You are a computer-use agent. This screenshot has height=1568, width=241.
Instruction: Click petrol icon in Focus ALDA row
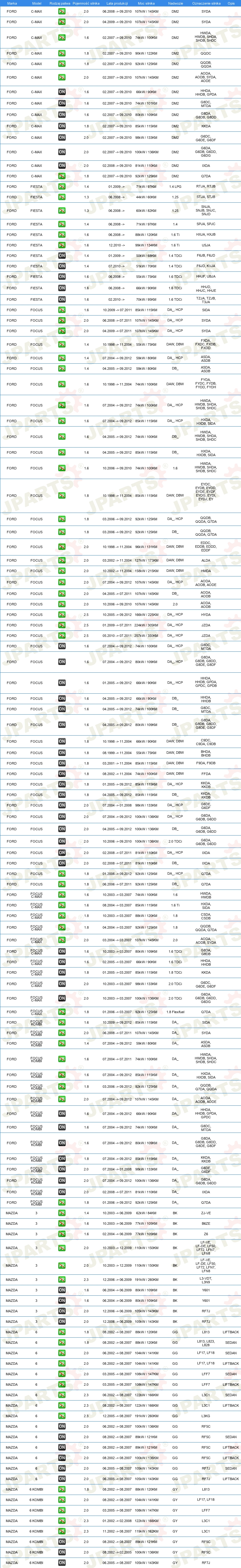61,561
